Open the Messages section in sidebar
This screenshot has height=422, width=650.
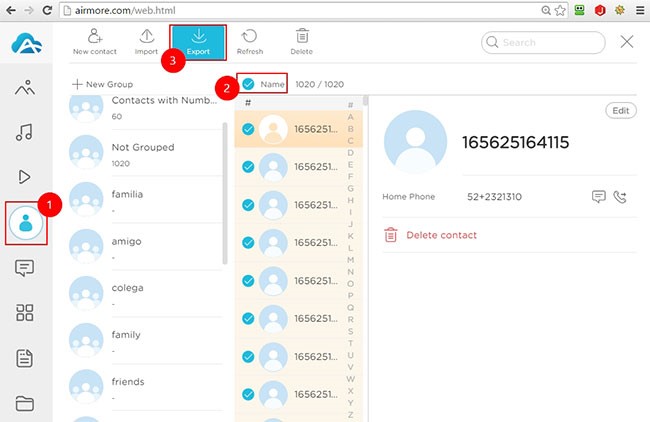(x=25, y=267)
